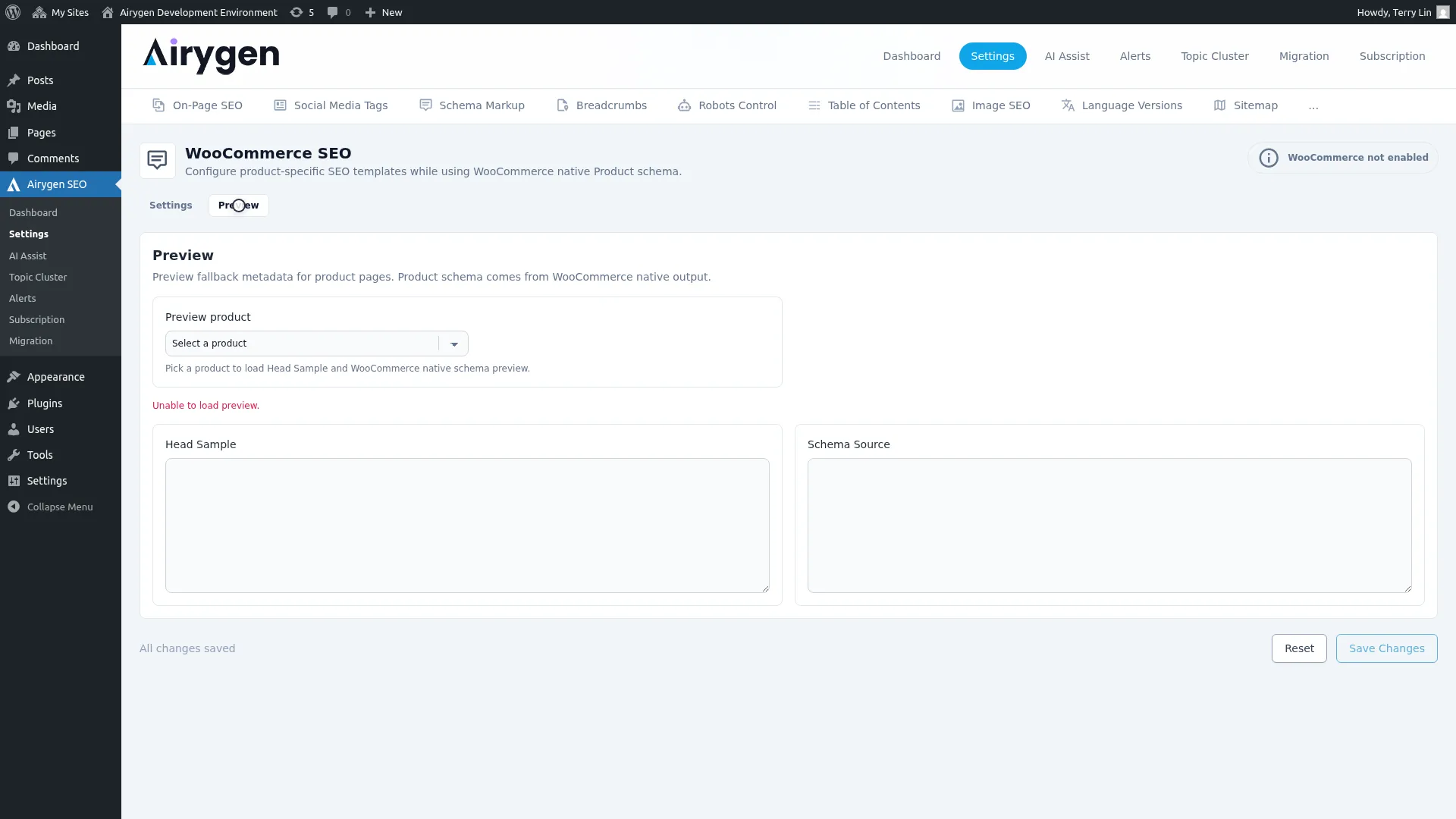Click the Collapse Menu arrow icon
The image size is (1456, 819).
[x=14, y=507]
